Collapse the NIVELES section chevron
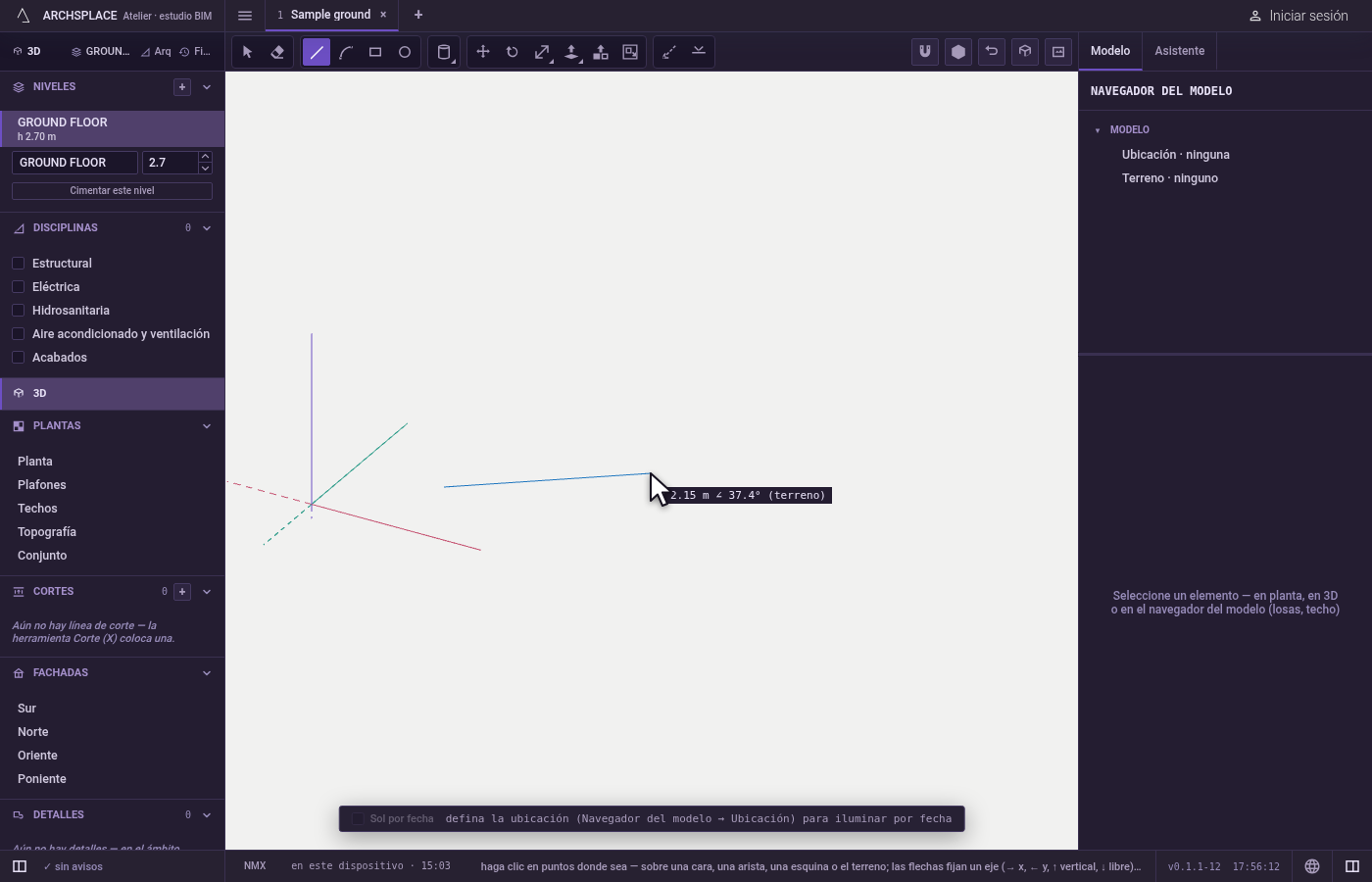This screenshot has height=882, width=1372. point(207,87)
